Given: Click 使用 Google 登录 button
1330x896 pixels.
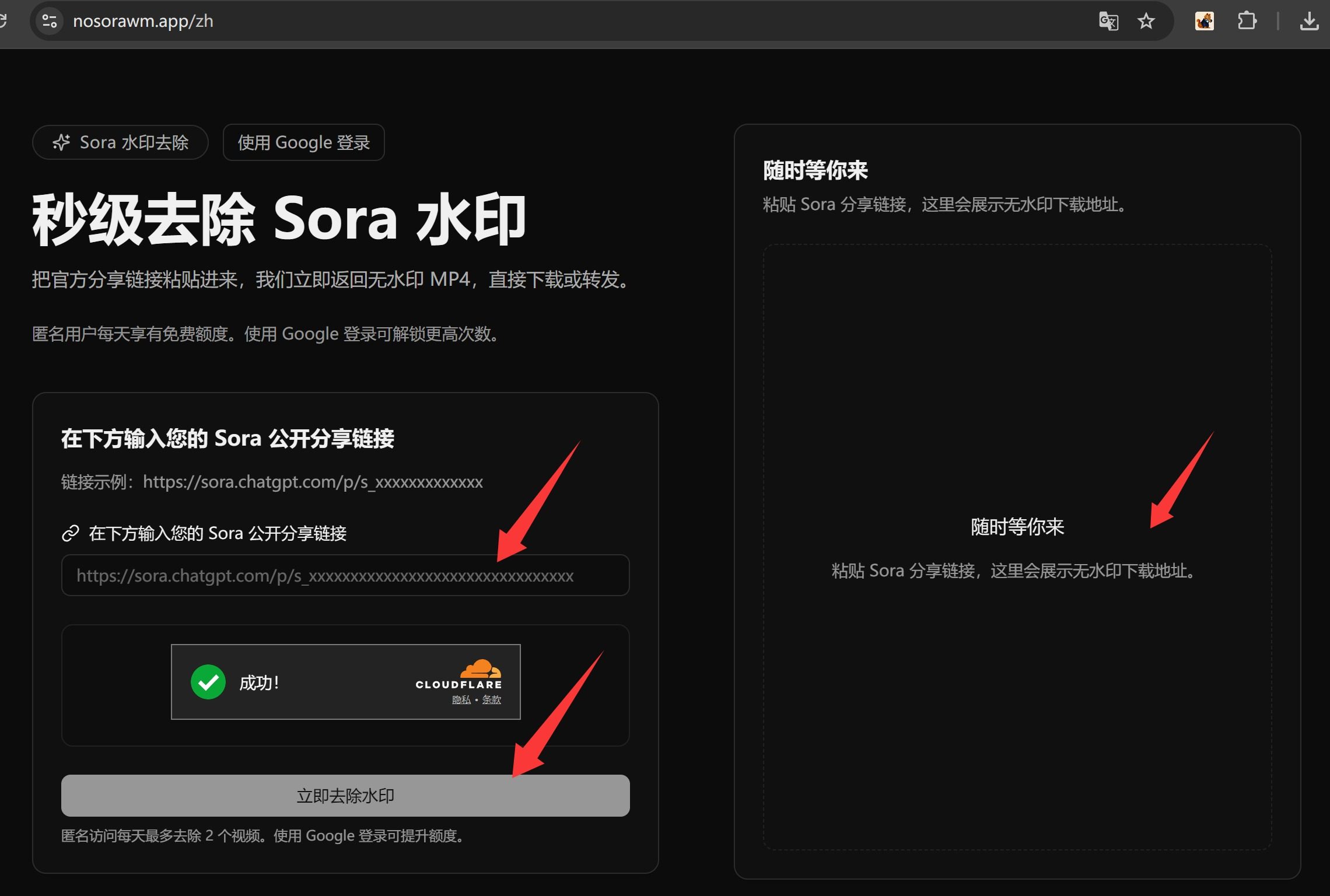Looking at the screenshot, I should tap(303, 142).
